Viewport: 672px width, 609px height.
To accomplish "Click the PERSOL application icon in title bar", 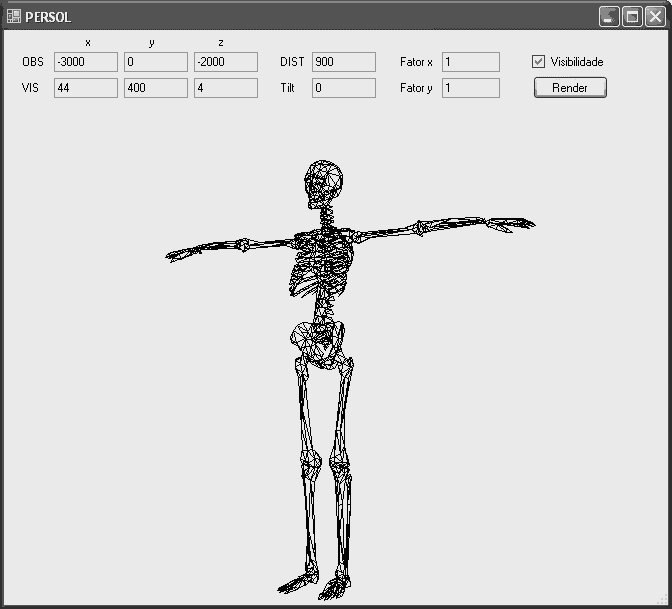I will (14, 17).
